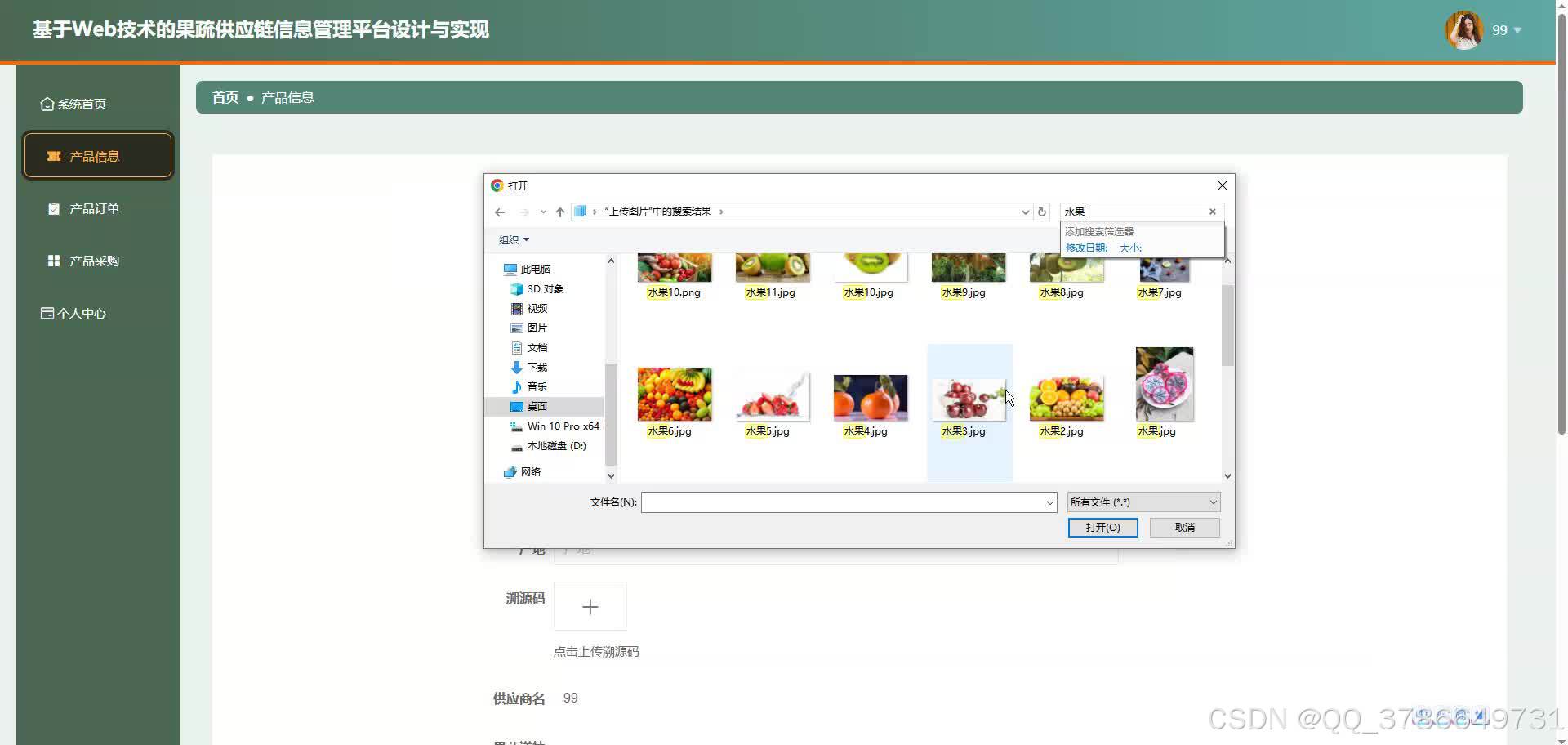Clear the 水果 search box with the X
1568x745 pixels.
click(1212, 212)
